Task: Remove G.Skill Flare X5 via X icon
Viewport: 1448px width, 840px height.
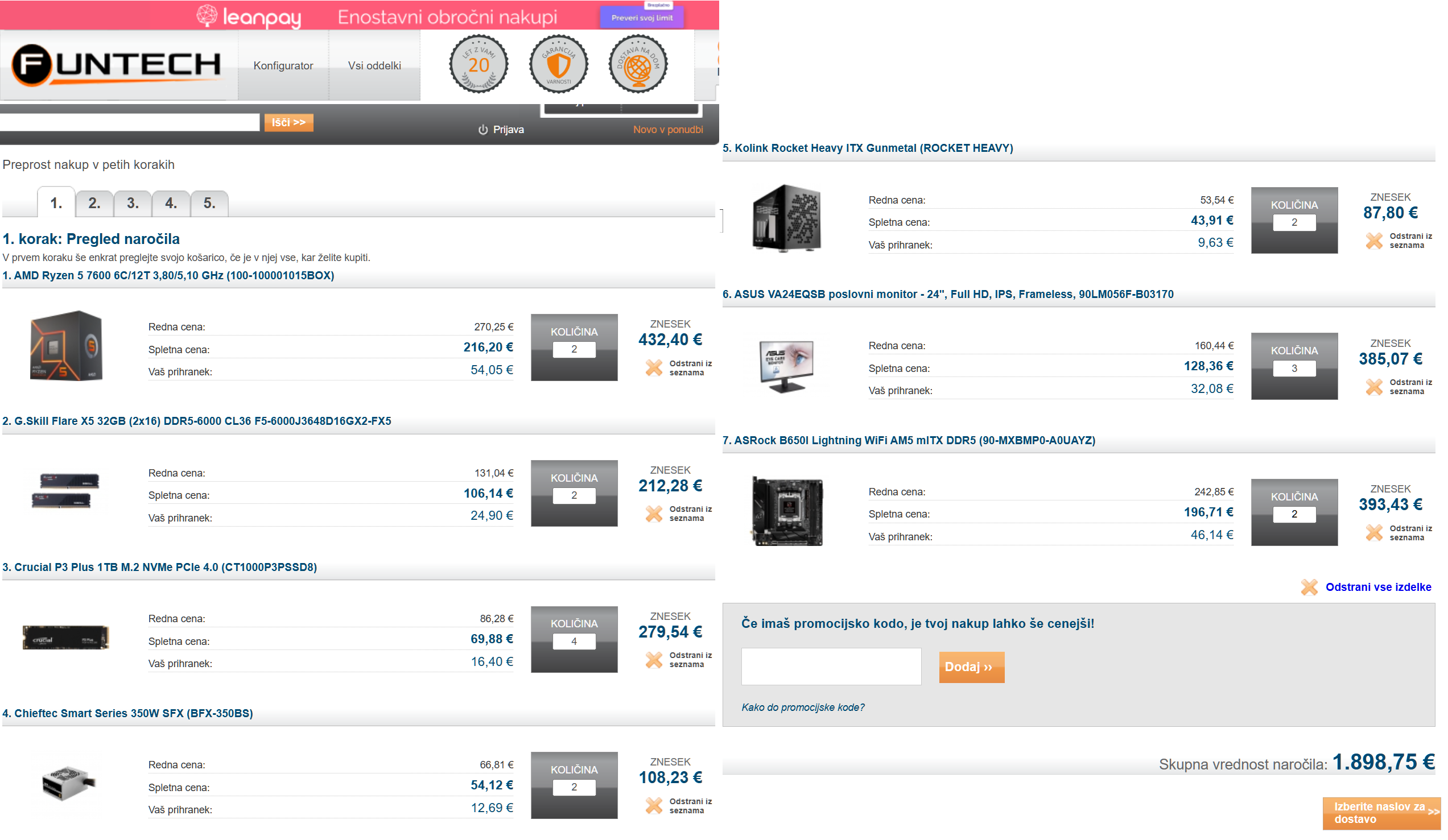Action: point(654,514)
